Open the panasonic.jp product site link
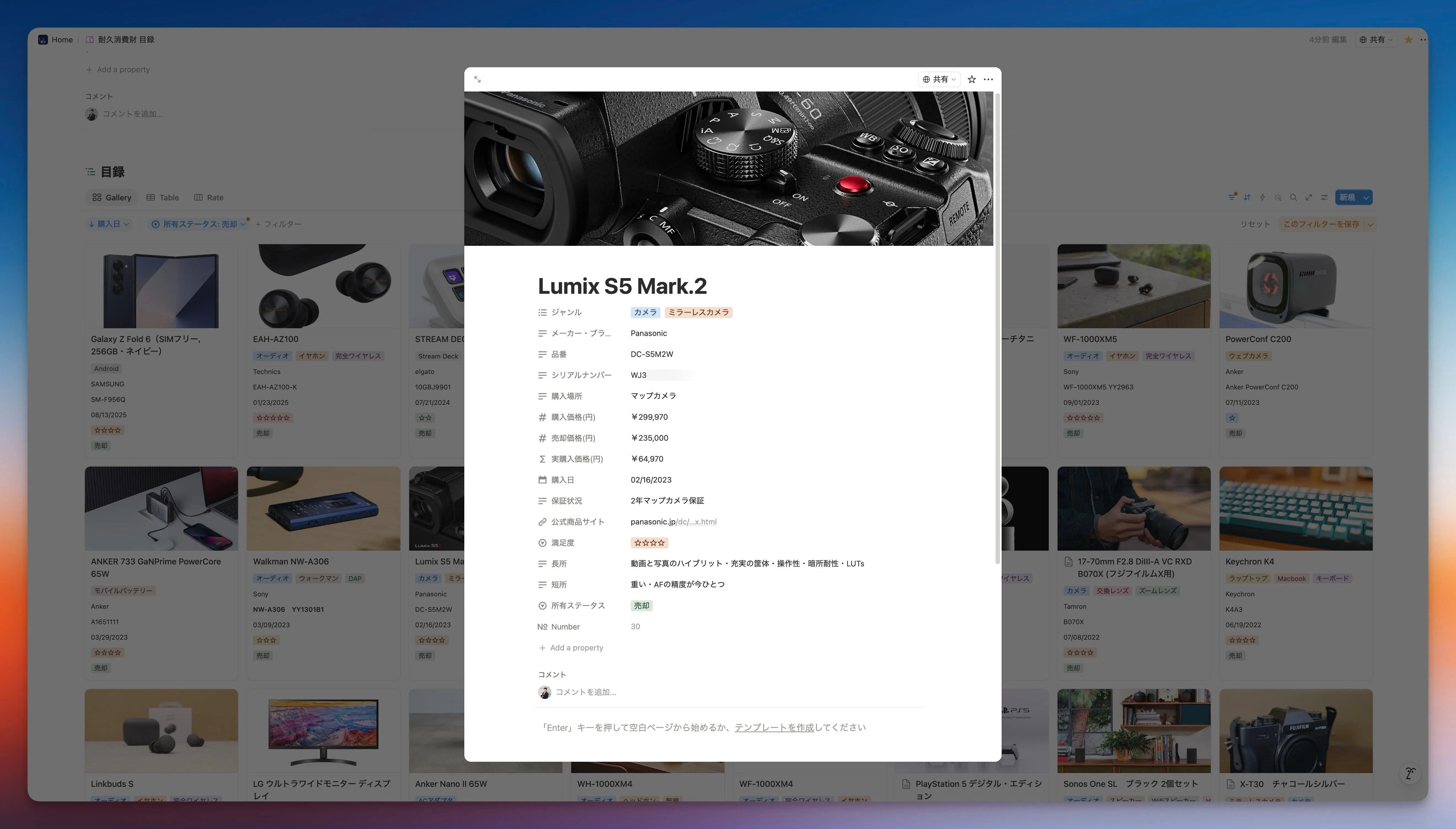The width and height of the screenshot is (1456, 829). (673, 521)
